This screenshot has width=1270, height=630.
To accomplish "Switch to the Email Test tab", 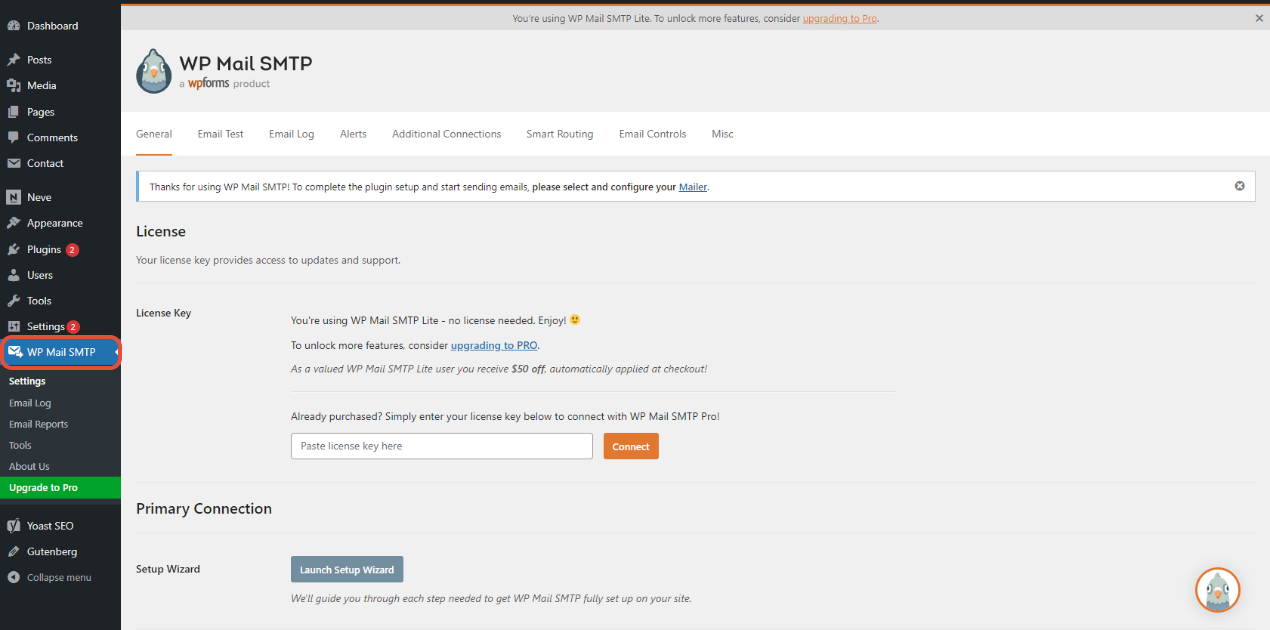I will [221, 134].
